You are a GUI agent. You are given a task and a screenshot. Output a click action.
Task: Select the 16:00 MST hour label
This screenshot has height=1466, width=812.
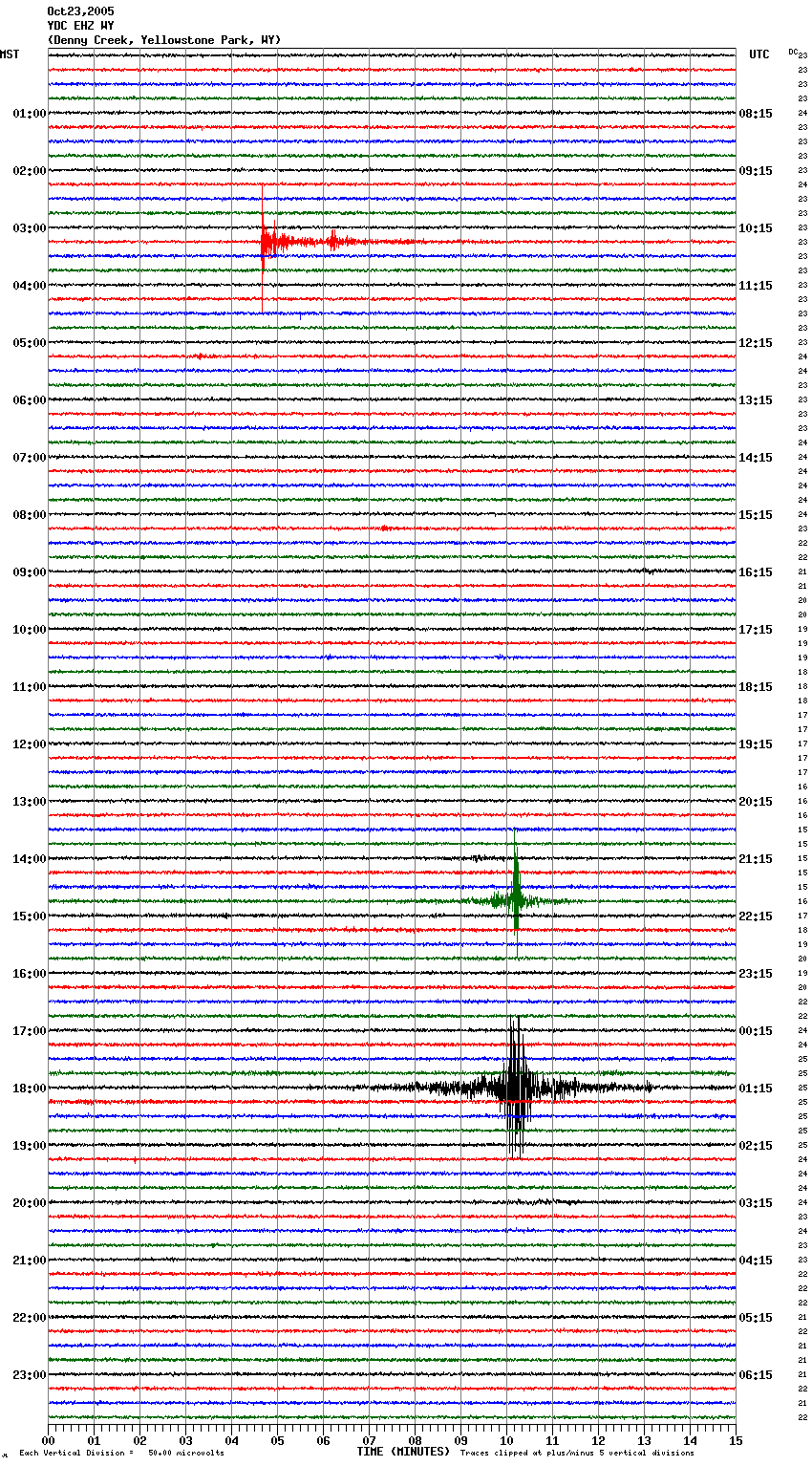30,974
